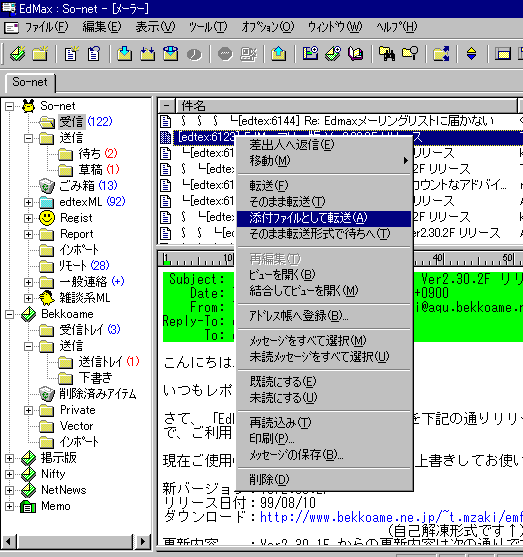
Task: Click the move-to-folder arrows icon
Action: [x=441, y=54]
